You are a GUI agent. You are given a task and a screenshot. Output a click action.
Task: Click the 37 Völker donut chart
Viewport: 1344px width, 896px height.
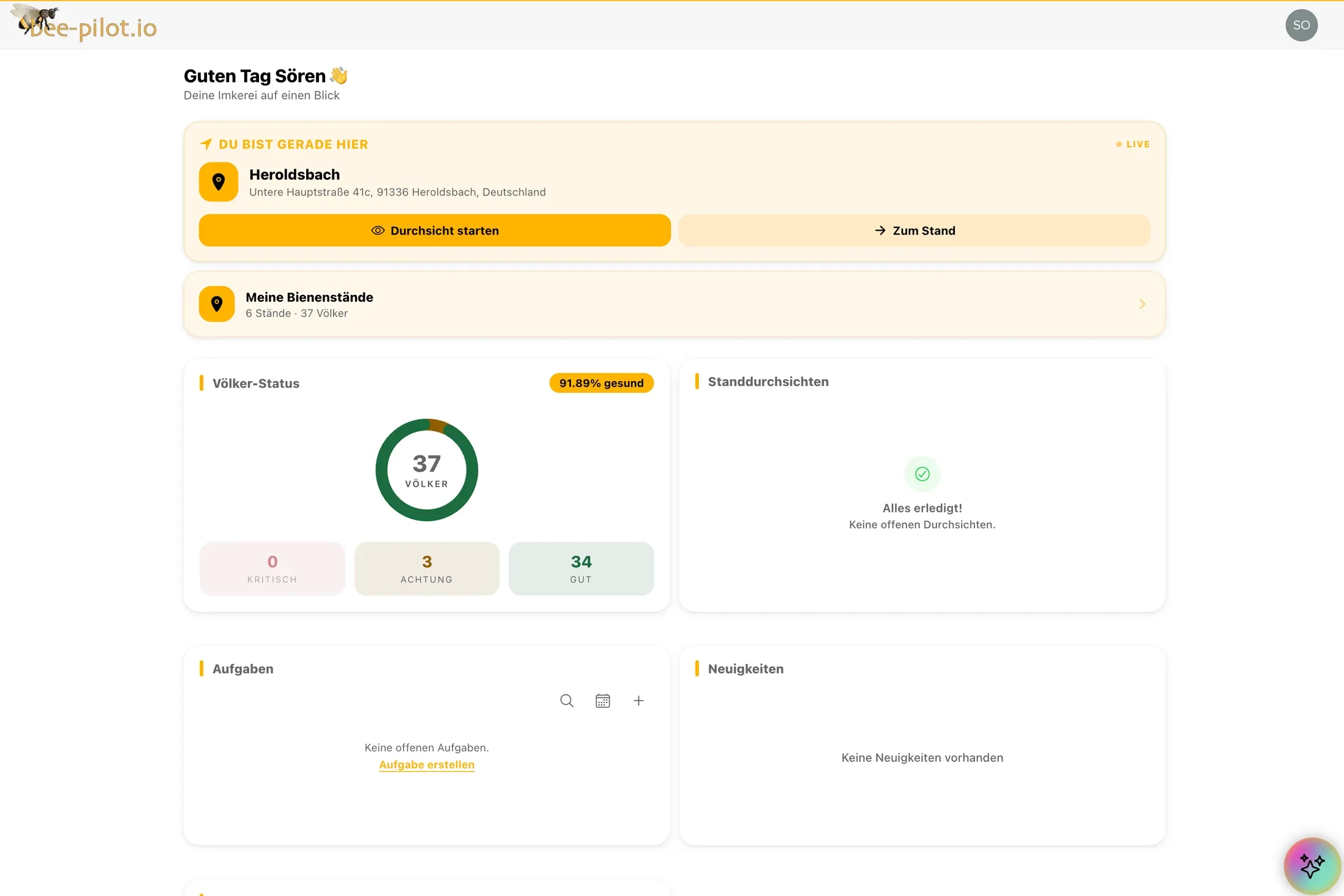tap(426, 470)
